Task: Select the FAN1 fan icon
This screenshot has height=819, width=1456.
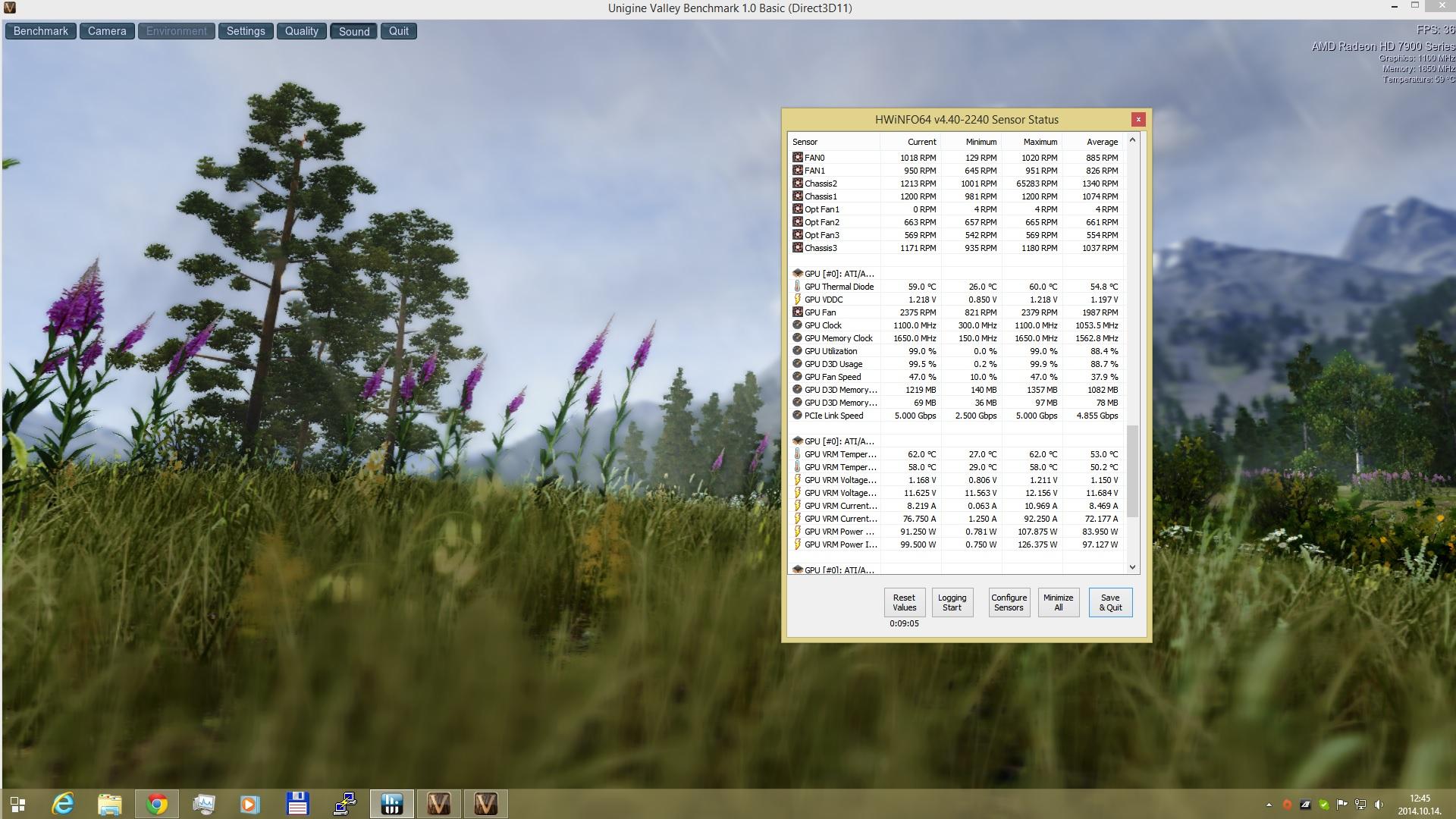Action: [797, 170]
